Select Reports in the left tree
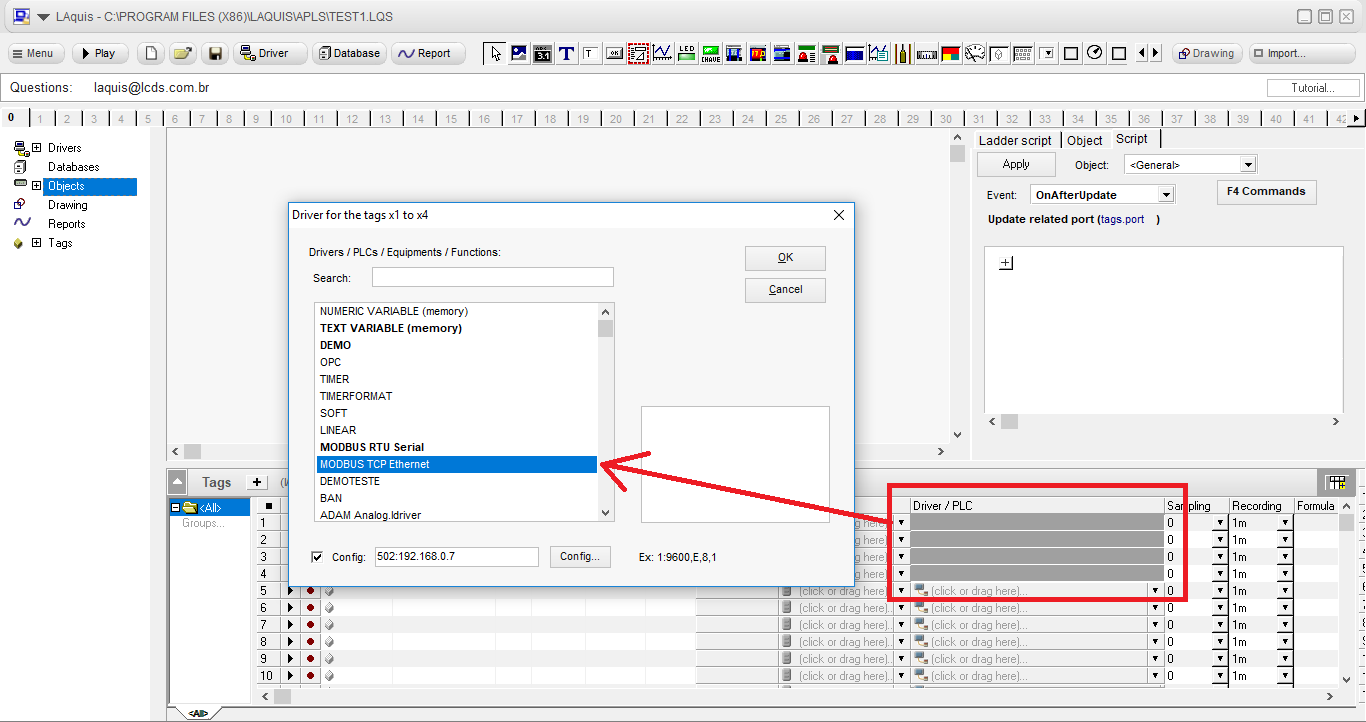This screenshot has width=1366, height=722. pyautogui.click(x=67, y=224)
